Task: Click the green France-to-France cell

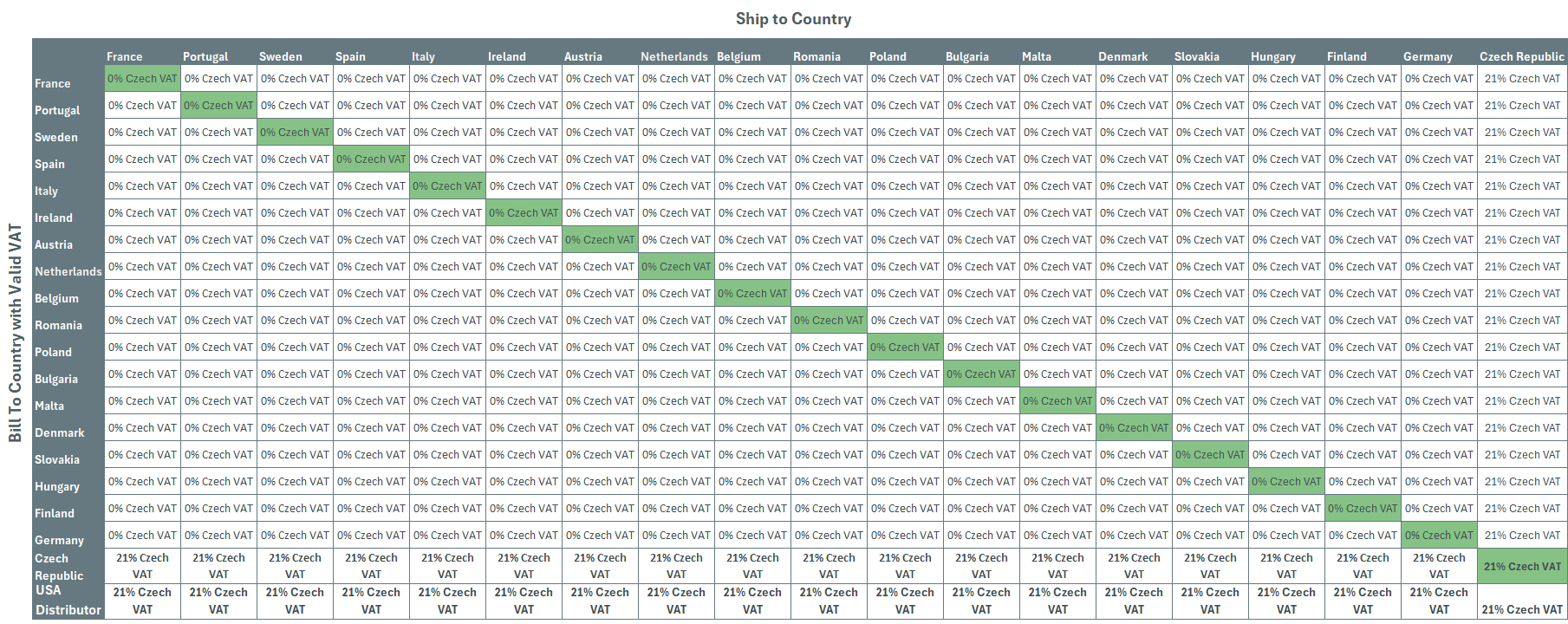Action: coord(143,79)
